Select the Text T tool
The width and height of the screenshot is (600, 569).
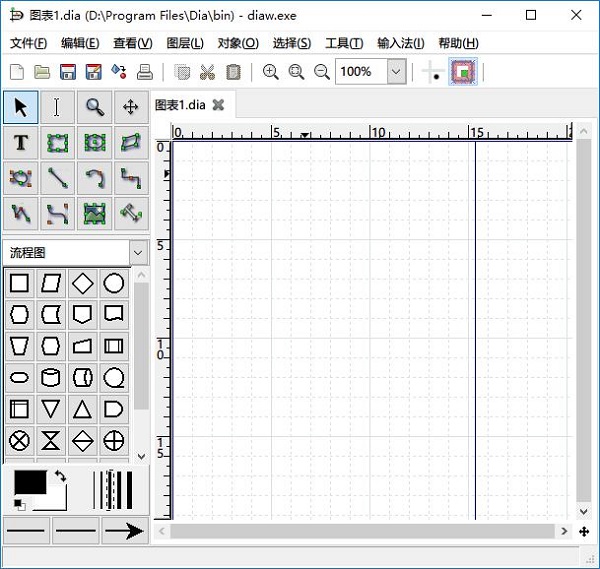tap(21, 143)
